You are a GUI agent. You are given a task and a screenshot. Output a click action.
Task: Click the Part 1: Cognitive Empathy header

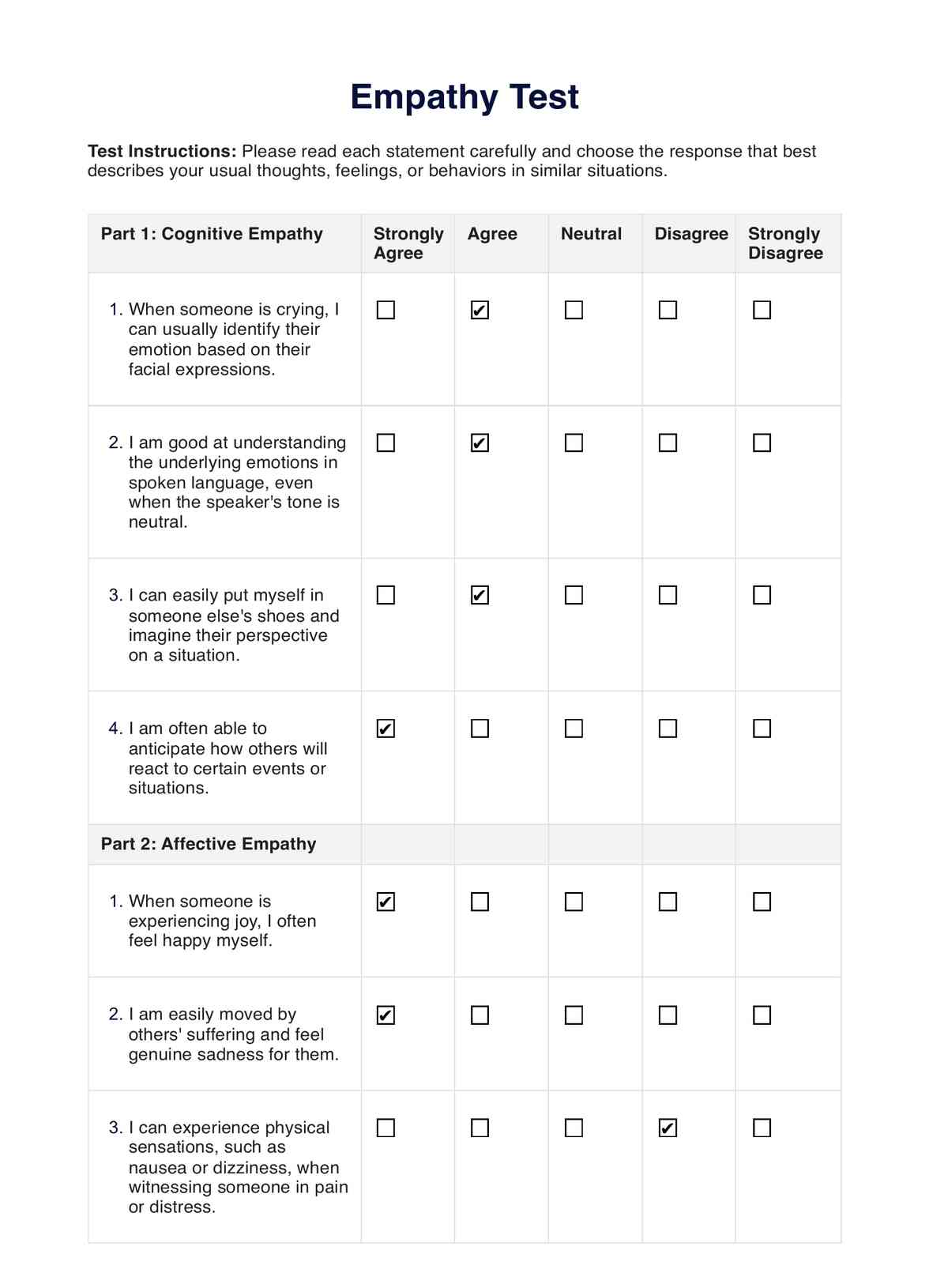[212, 234]
